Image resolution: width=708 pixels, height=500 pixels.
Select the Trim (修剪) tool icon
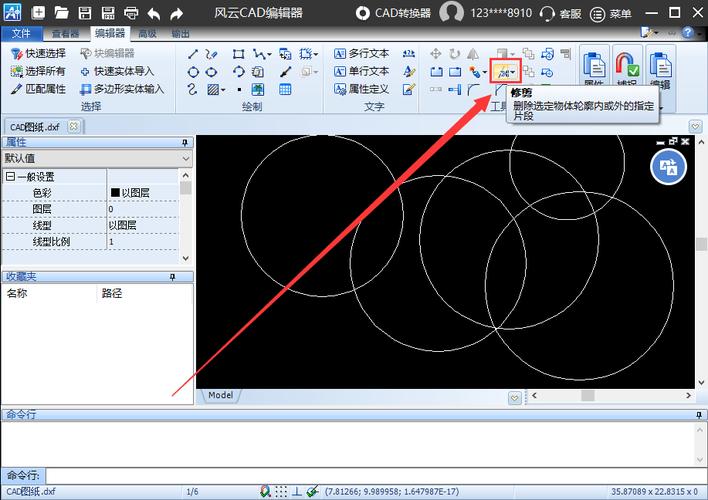pos(503,72)
